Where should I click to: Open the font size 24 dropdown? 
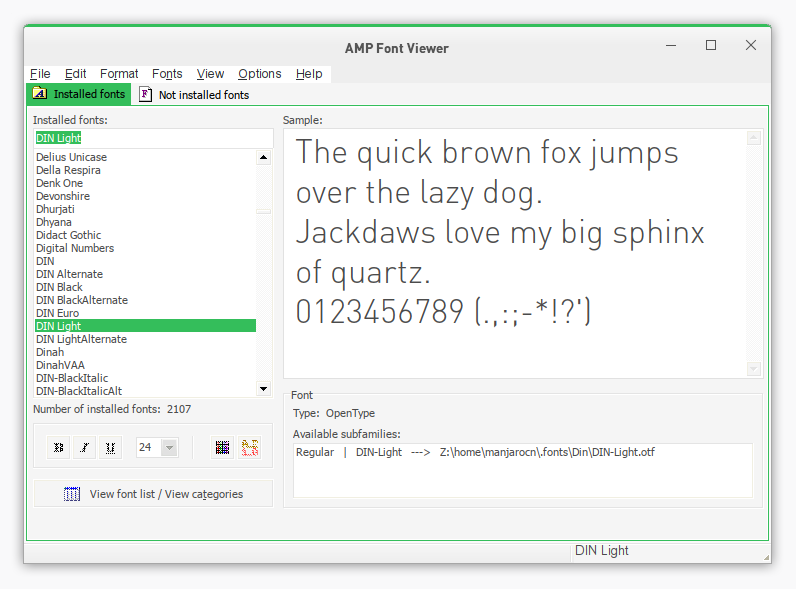[x=170, y=447]
